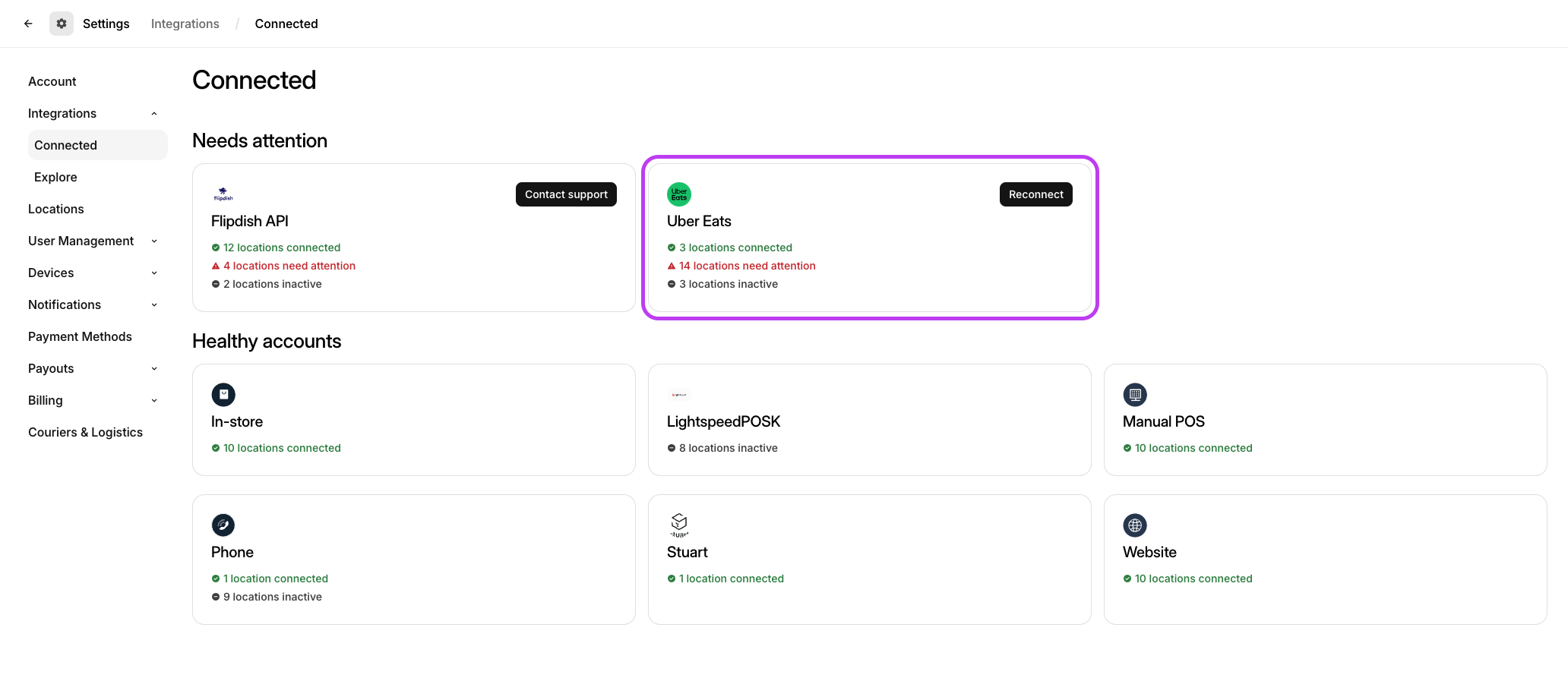Click the Uber Eats logo icon
Screen dimensions: 1568x678
pyautogui.click(x=678, y=194)
